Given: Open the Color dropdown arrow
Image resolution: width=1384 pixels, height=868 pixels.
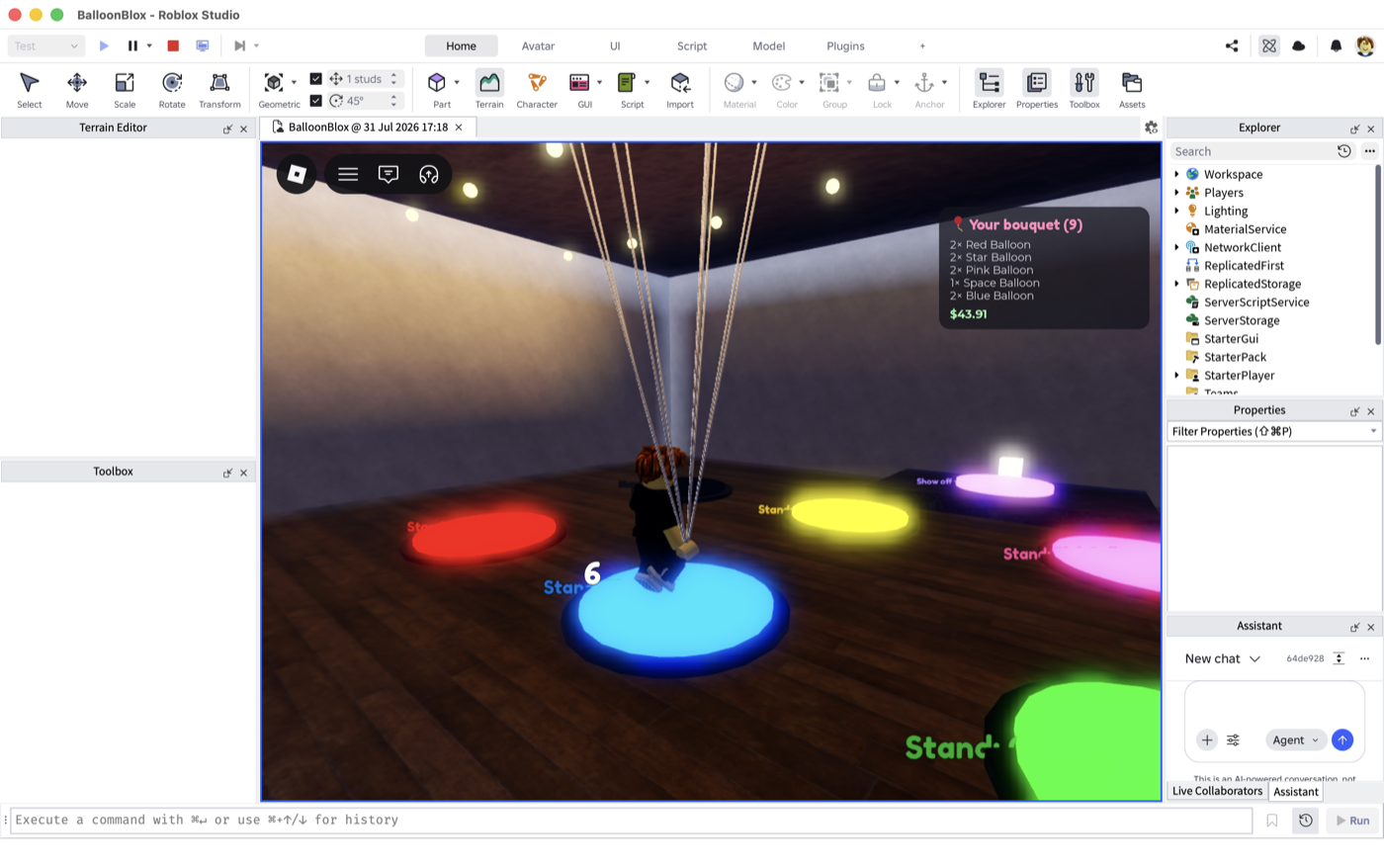Looking at the screenshot, I should [x=802, y=82].
